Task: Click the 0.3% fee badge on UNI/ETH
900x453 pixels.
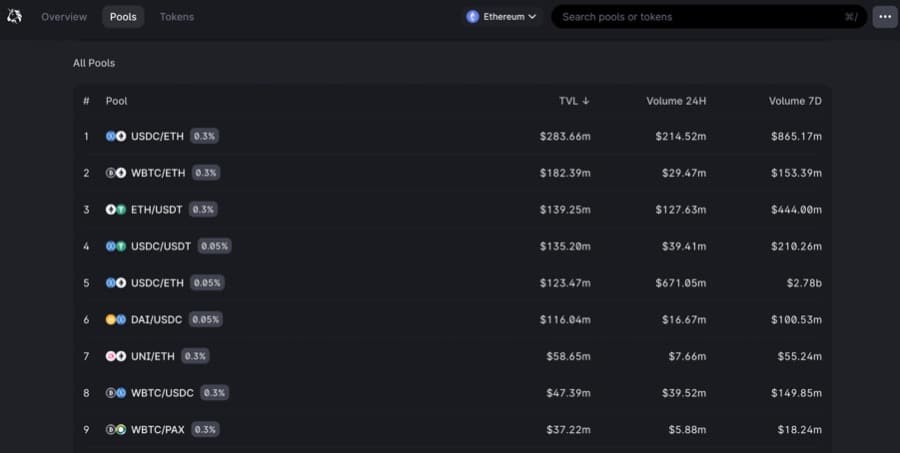Action: [x=195, y=356]
